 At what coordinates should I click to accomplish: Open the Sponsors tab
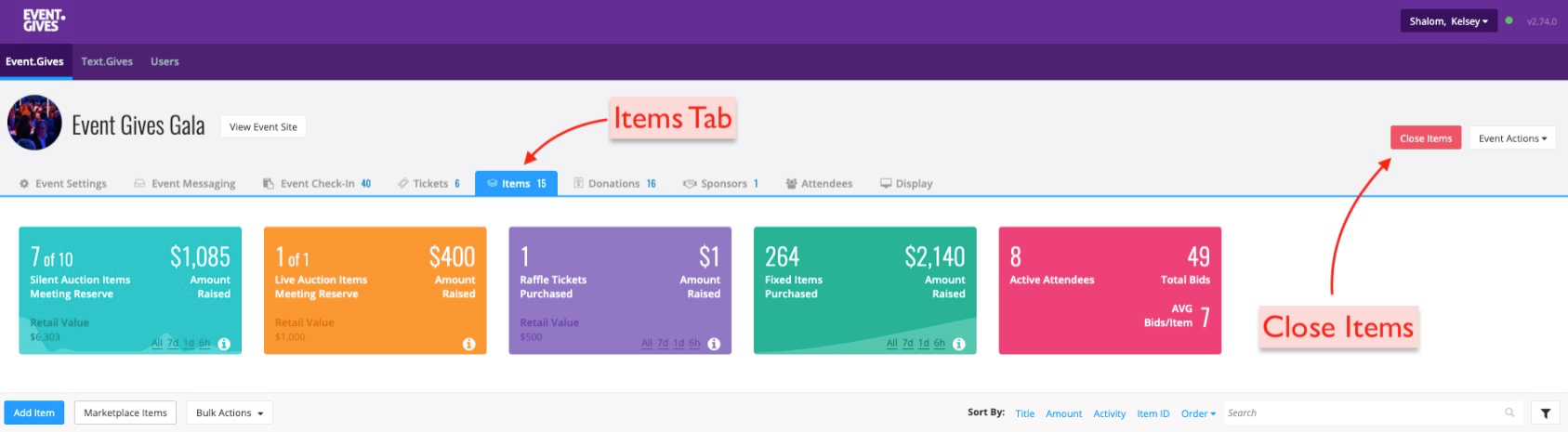721,183
